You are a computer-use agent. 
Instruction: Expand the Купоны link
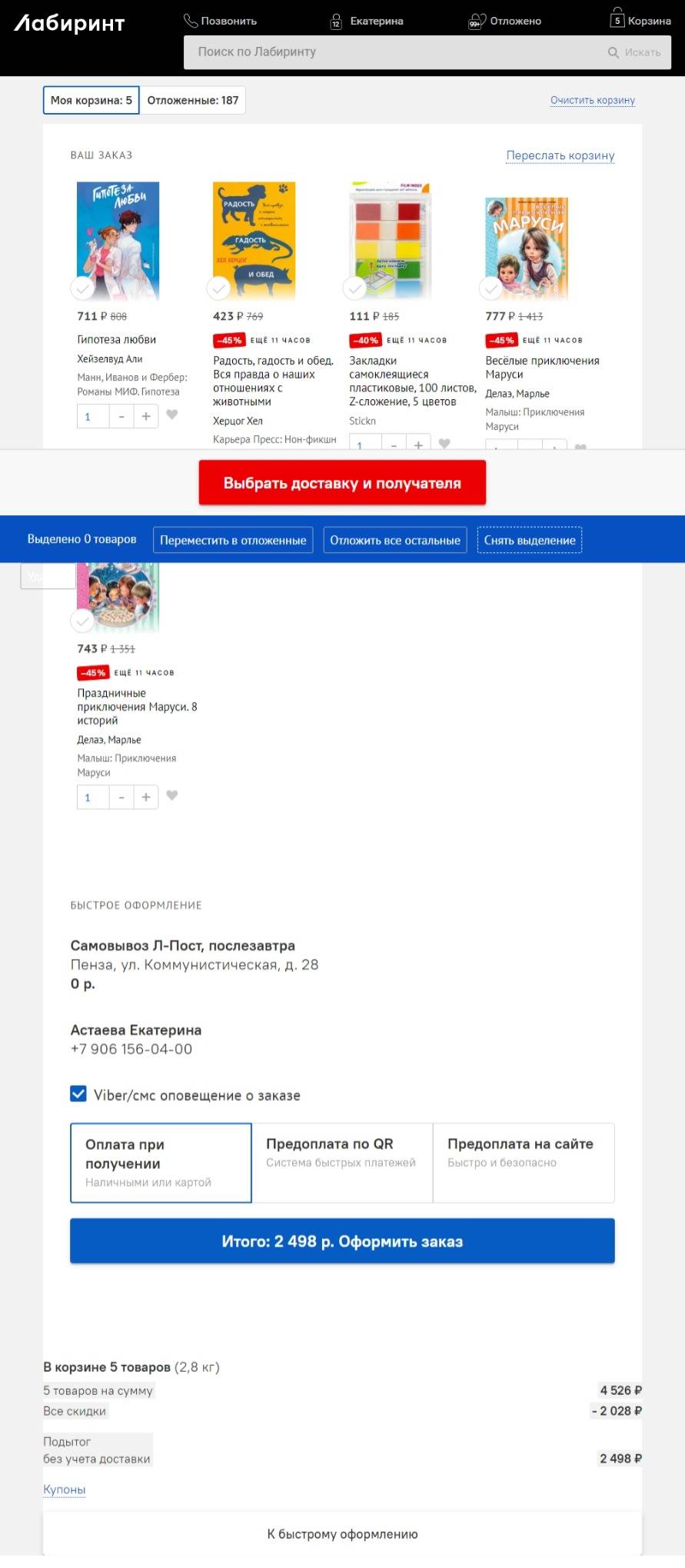[x=65, y=1489]
